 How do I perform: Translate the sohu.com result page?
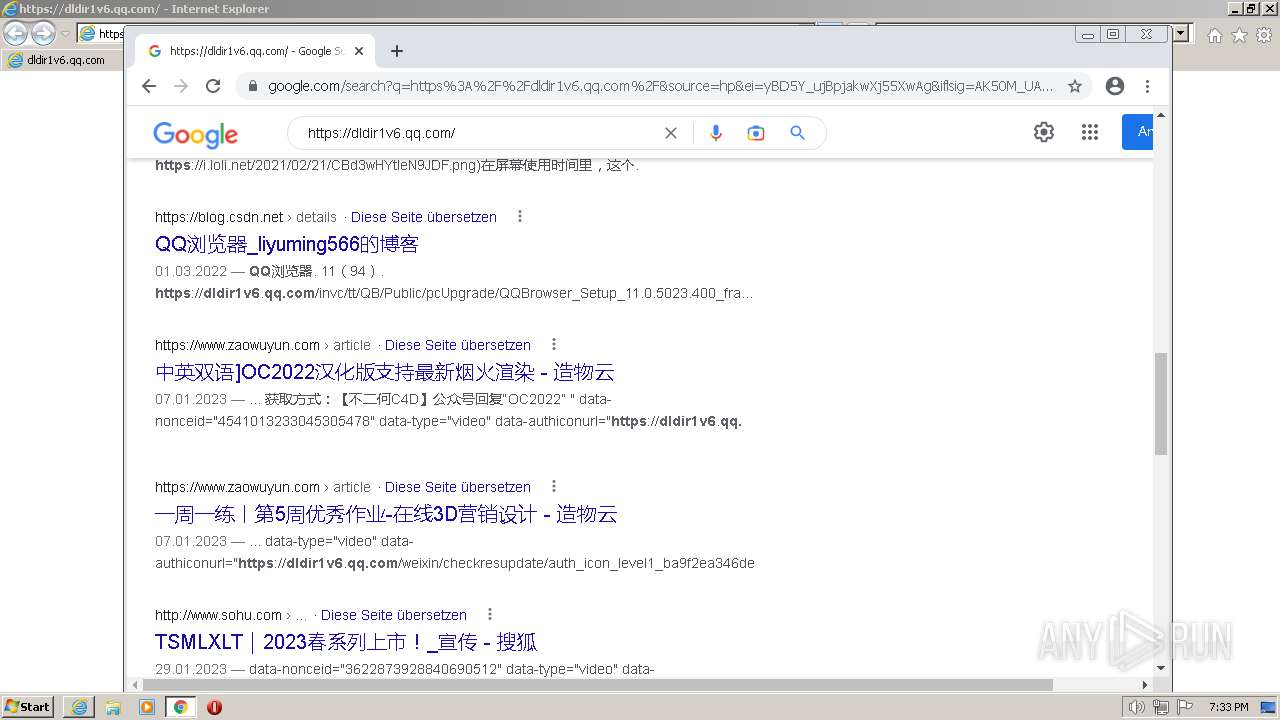393,615
